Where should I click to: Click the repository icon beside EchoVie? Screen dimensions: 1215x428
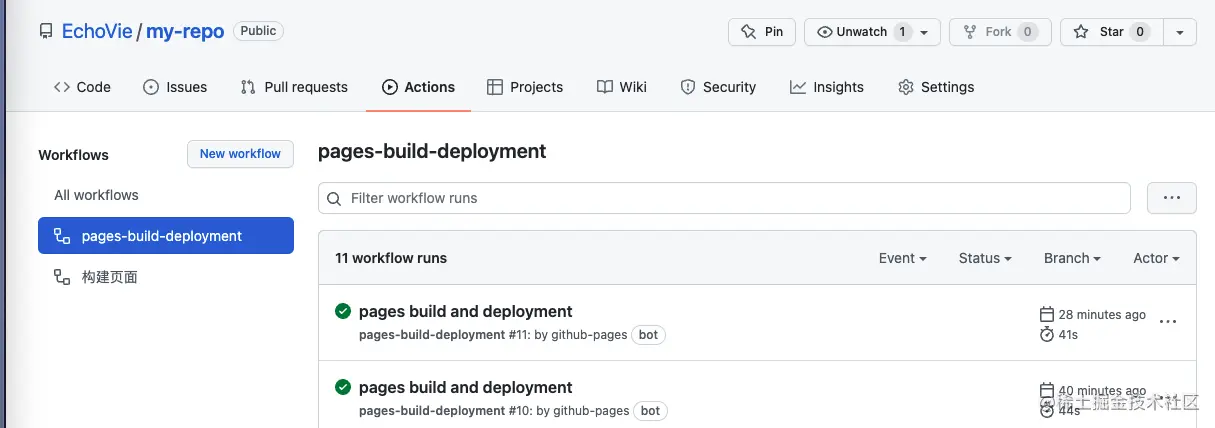click(x=46, y=31)
